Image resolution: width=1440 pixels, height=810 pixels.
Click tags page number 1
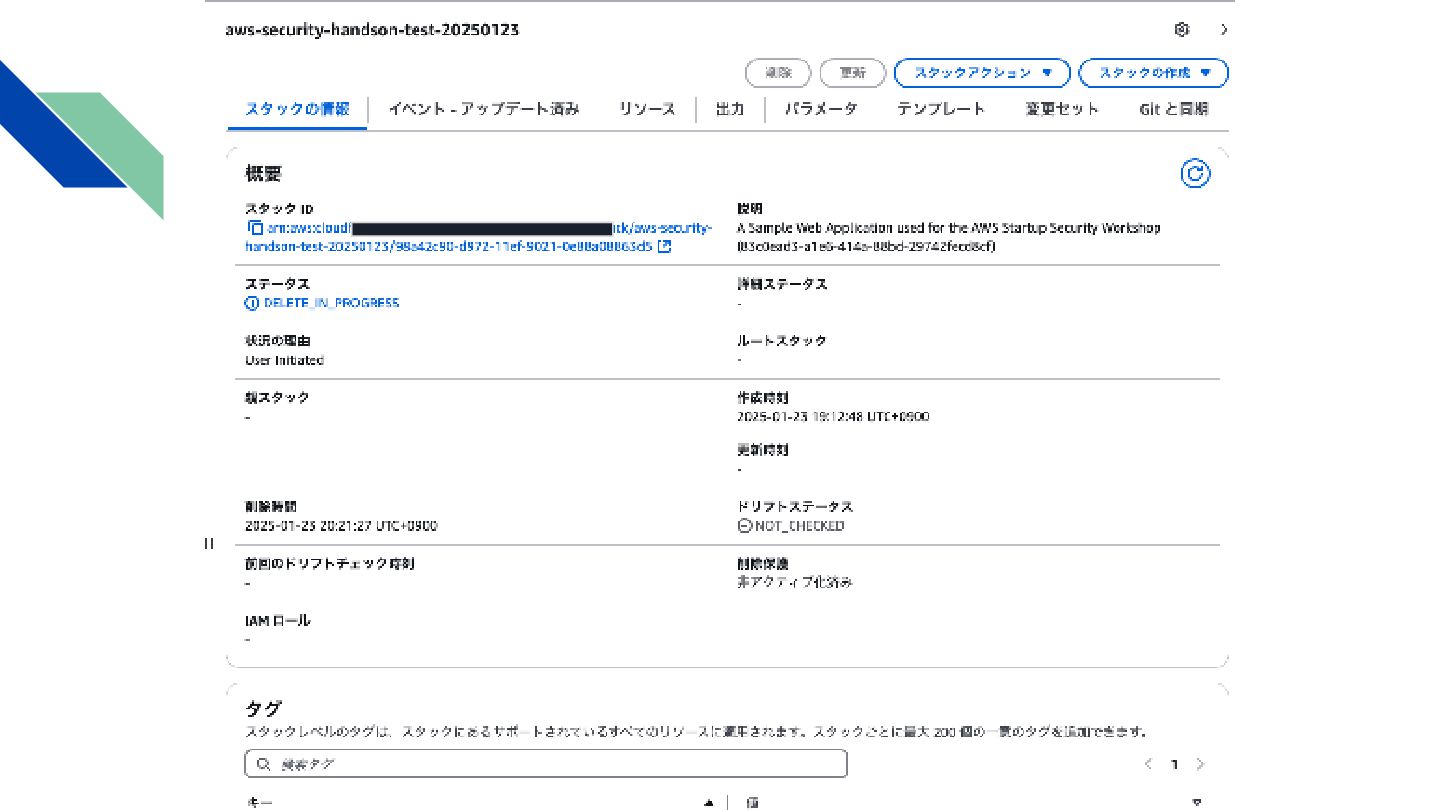pos(1174,764)
